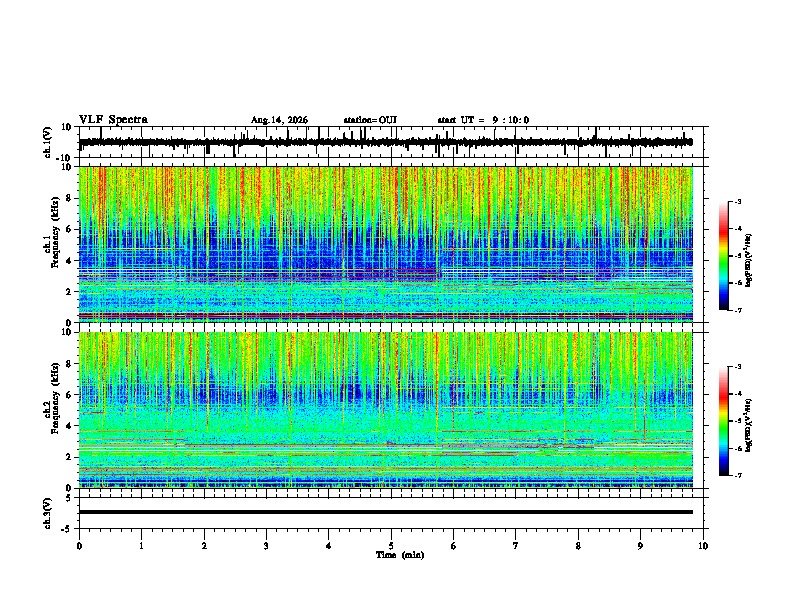
Task: Click the ch.1 spectrogram '6' kHz tick label
Action: pyautogui.click(x=69, y=230)
